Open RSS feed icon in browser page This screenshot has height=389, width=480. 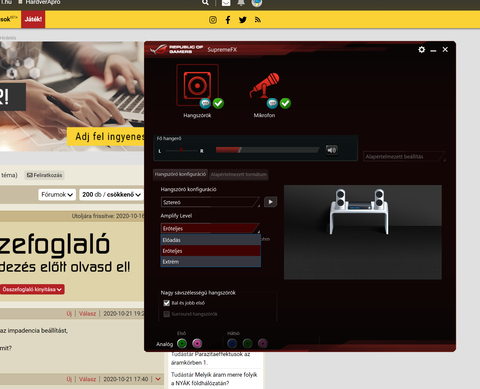click(258, 20)
